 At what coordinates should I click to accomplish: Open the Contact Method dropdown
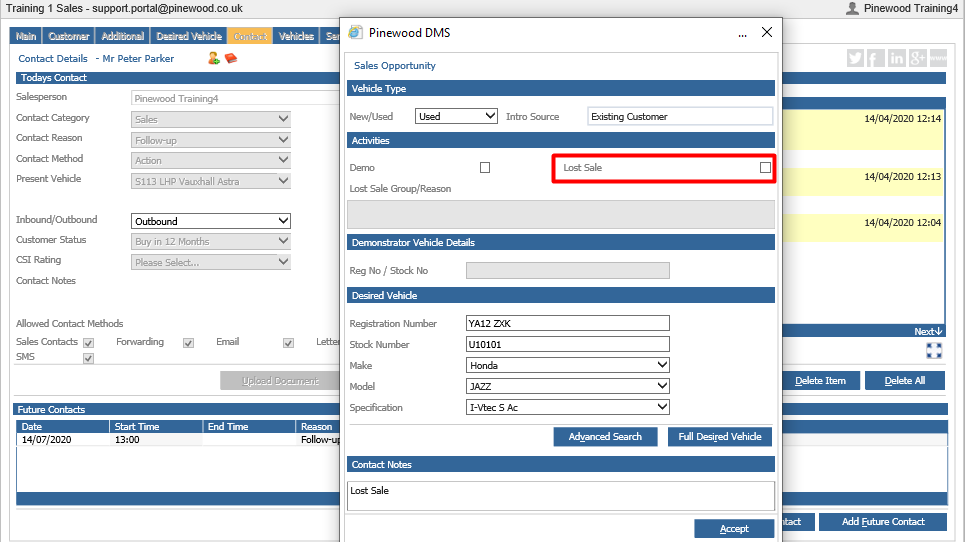point(210,160)
